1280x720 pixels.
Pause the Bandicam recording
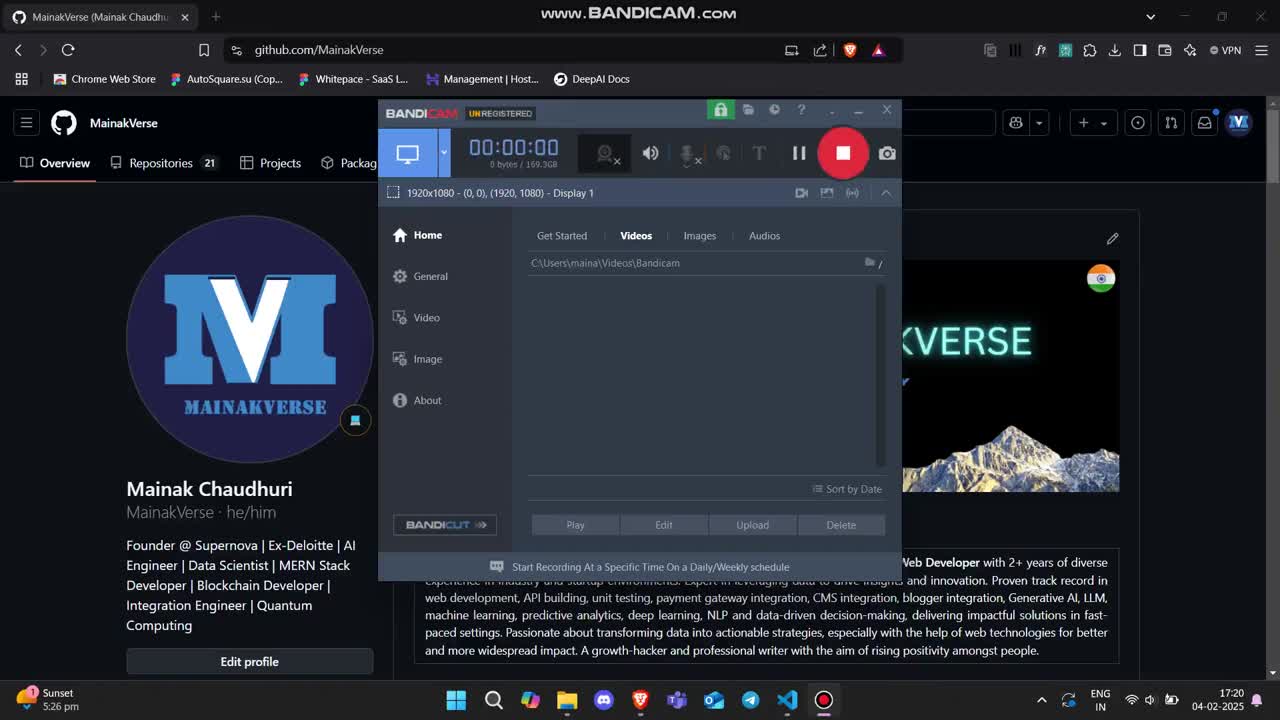coord(799,153)
